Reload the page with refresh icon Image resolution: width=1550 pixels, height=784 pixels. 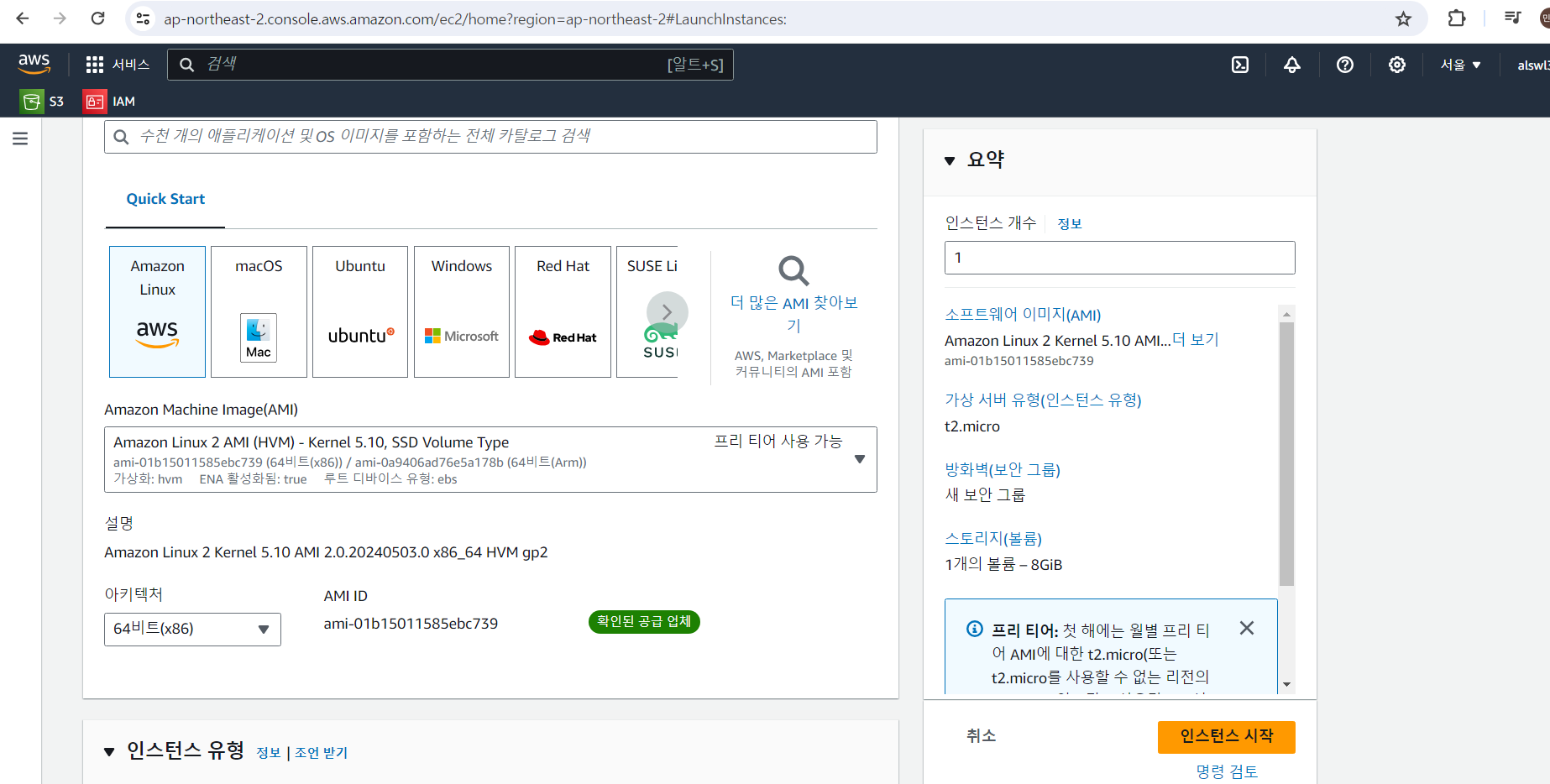[97, 18]
